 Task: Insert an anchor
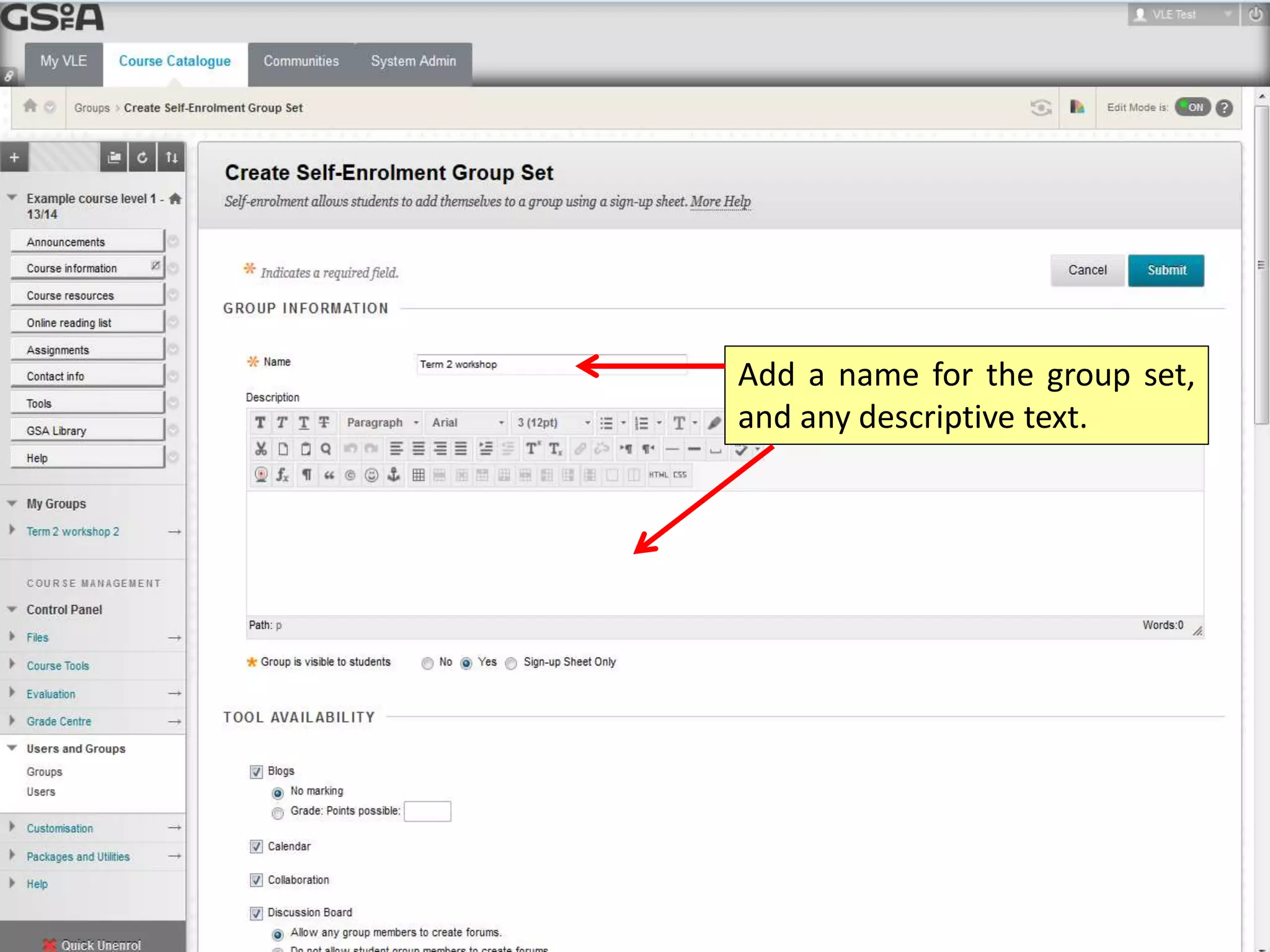(393, 475)
